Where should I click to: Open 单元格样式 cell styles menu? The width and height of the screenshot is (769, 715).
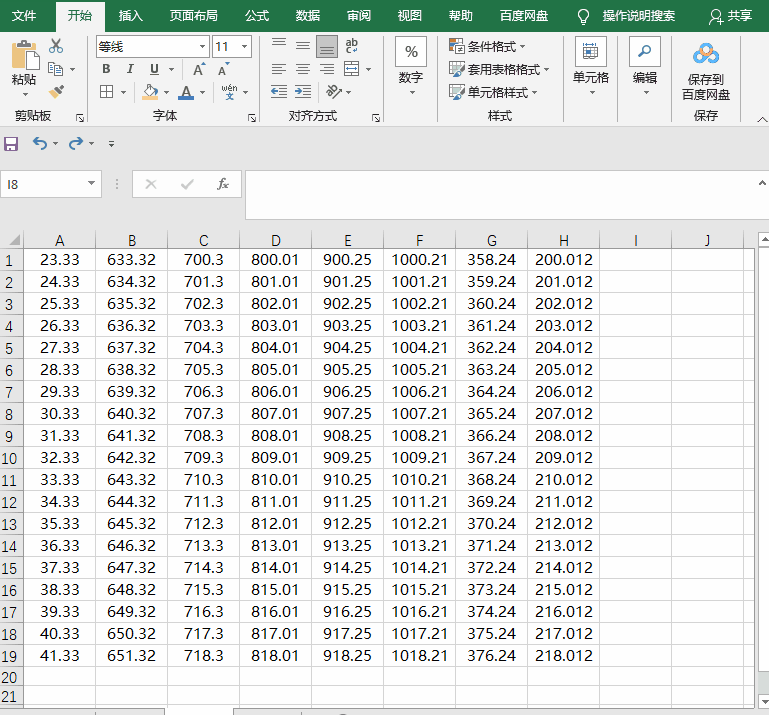[493, 92]
